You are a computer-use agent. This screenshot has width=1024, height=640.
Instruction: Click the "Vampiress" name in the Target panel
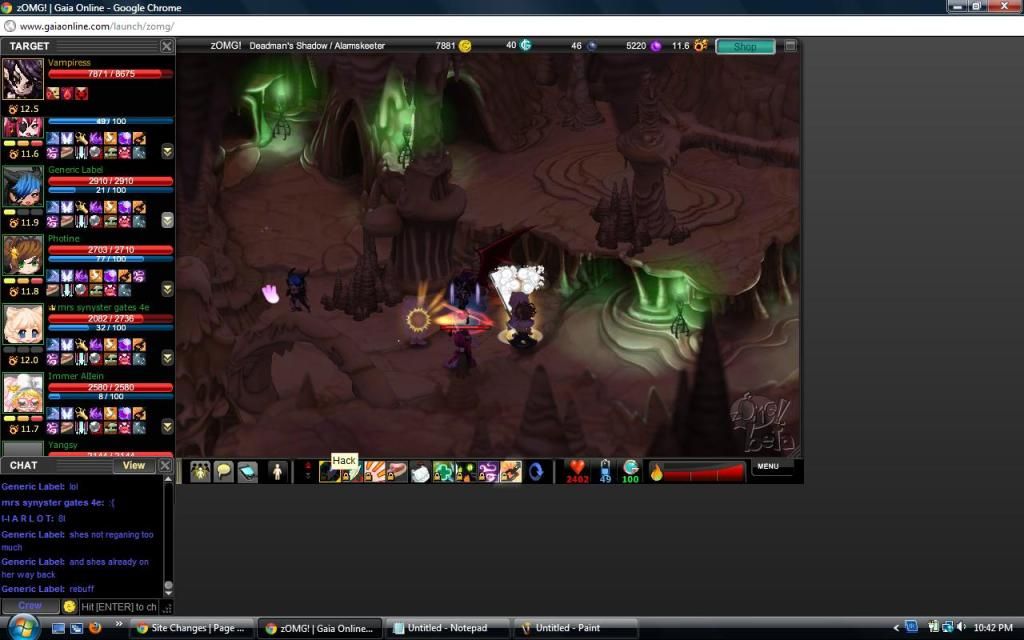pos(69,63)
